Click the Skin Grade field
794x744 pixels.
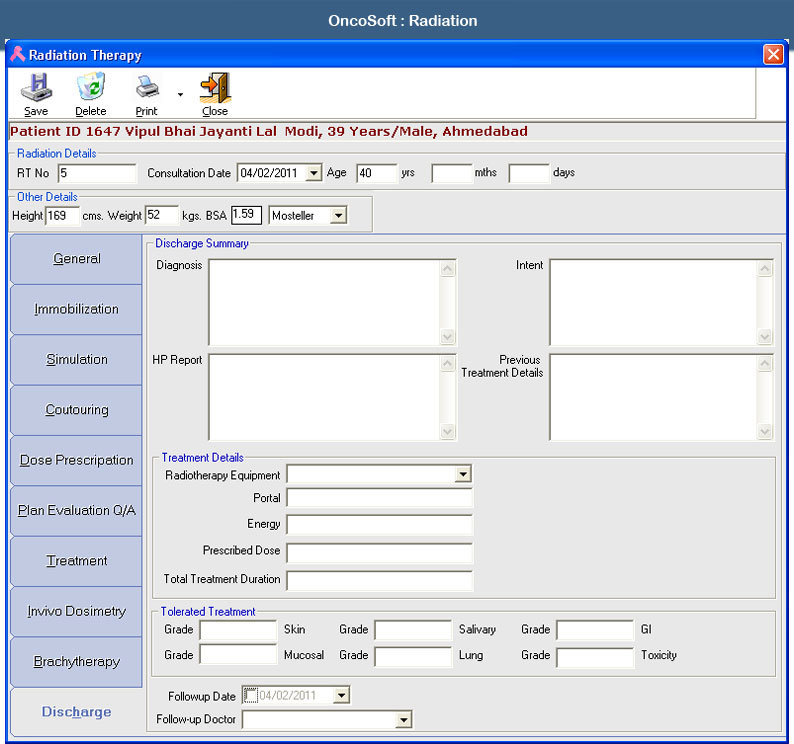click(x=238, y=630)
